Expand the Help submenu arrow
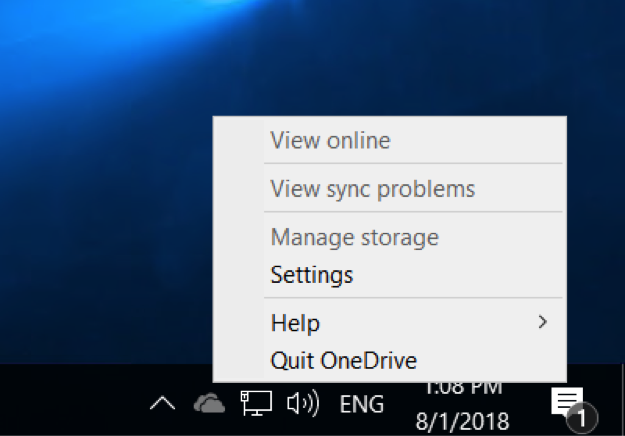Screen dimensions: 625x436 [x=542, y=322]
